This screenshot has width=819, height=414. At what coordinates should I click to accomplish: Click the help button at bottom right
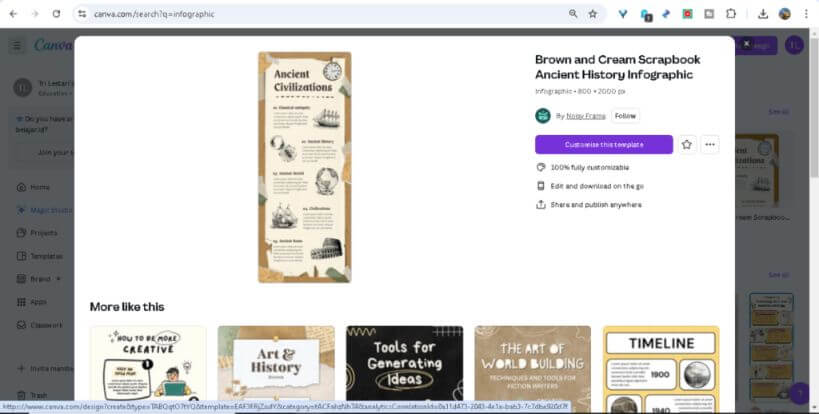pos(799,394)
